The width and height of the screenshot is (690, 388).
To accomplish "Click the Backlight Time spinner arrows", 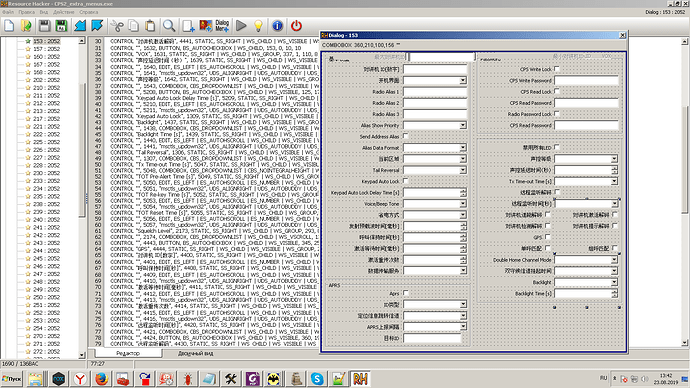I will (615, 293).
